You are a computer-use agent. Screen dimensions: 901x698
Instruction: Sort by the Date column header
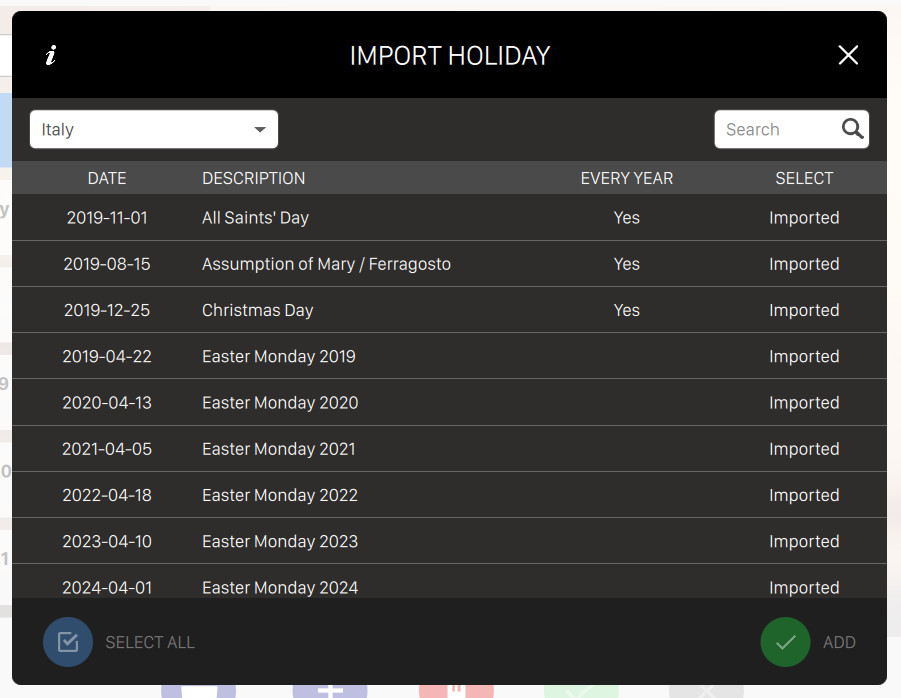click(107, 178)
